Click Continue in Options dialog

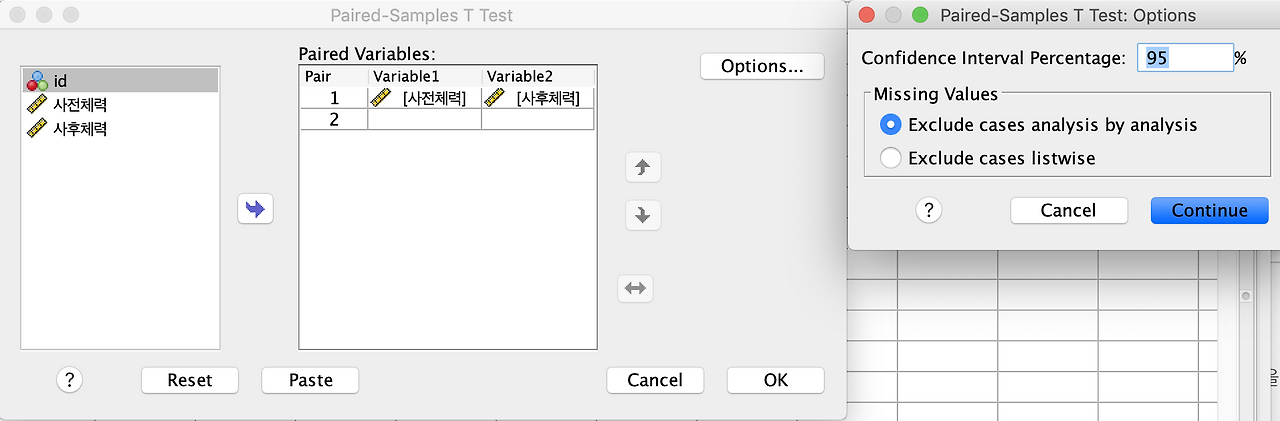point(1210,210)
